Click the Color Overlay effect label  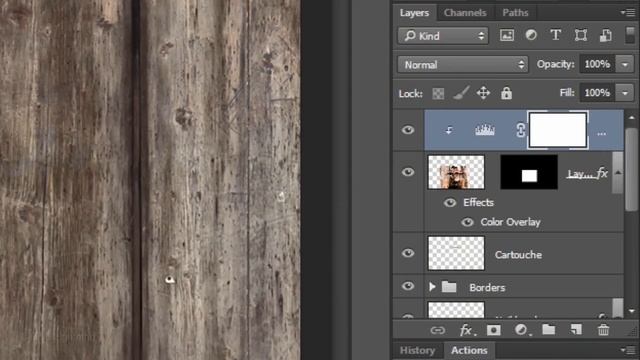(510, 222)
